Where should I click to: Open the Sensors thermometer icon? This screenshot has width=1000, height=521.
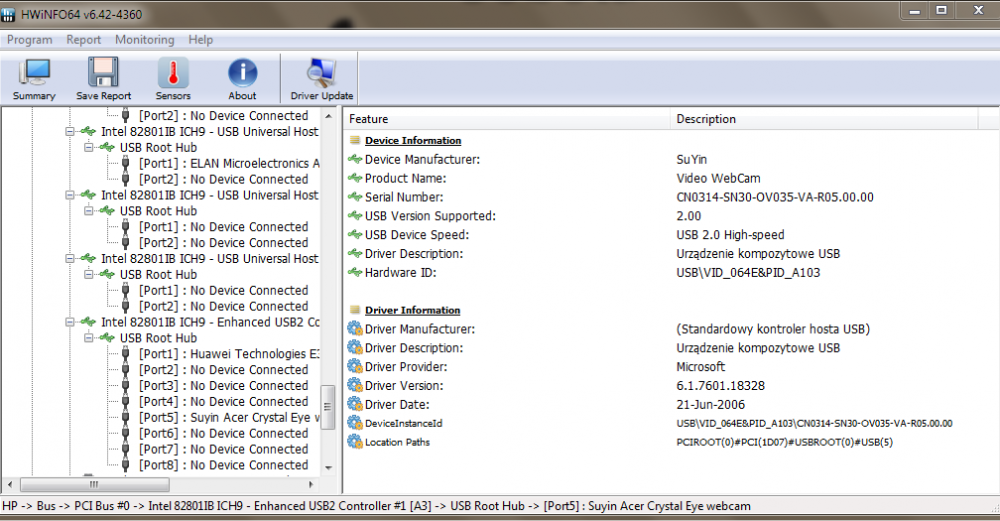pyautogui.click(x=173, y=78)
